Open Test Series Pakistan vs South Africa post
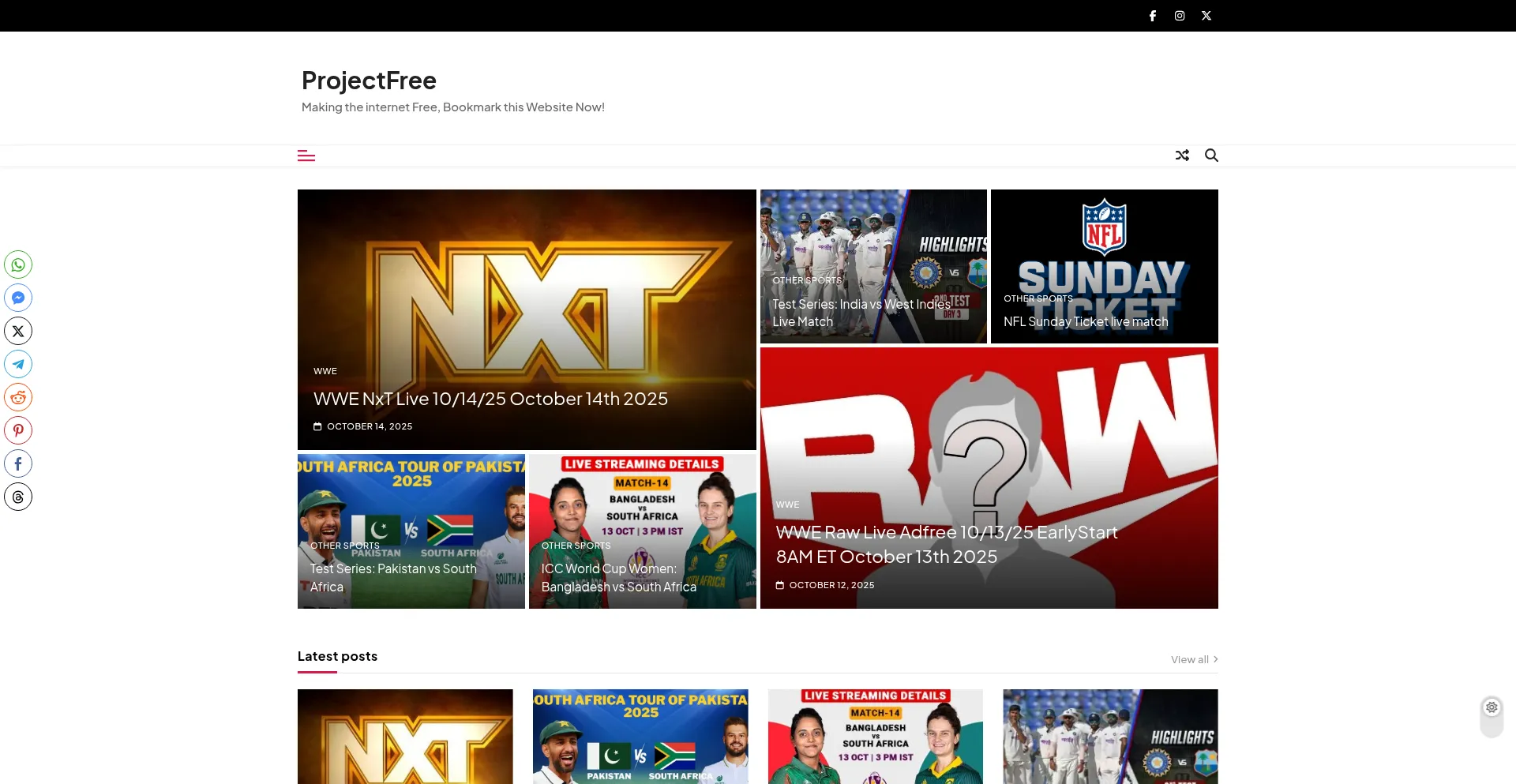 393,578
